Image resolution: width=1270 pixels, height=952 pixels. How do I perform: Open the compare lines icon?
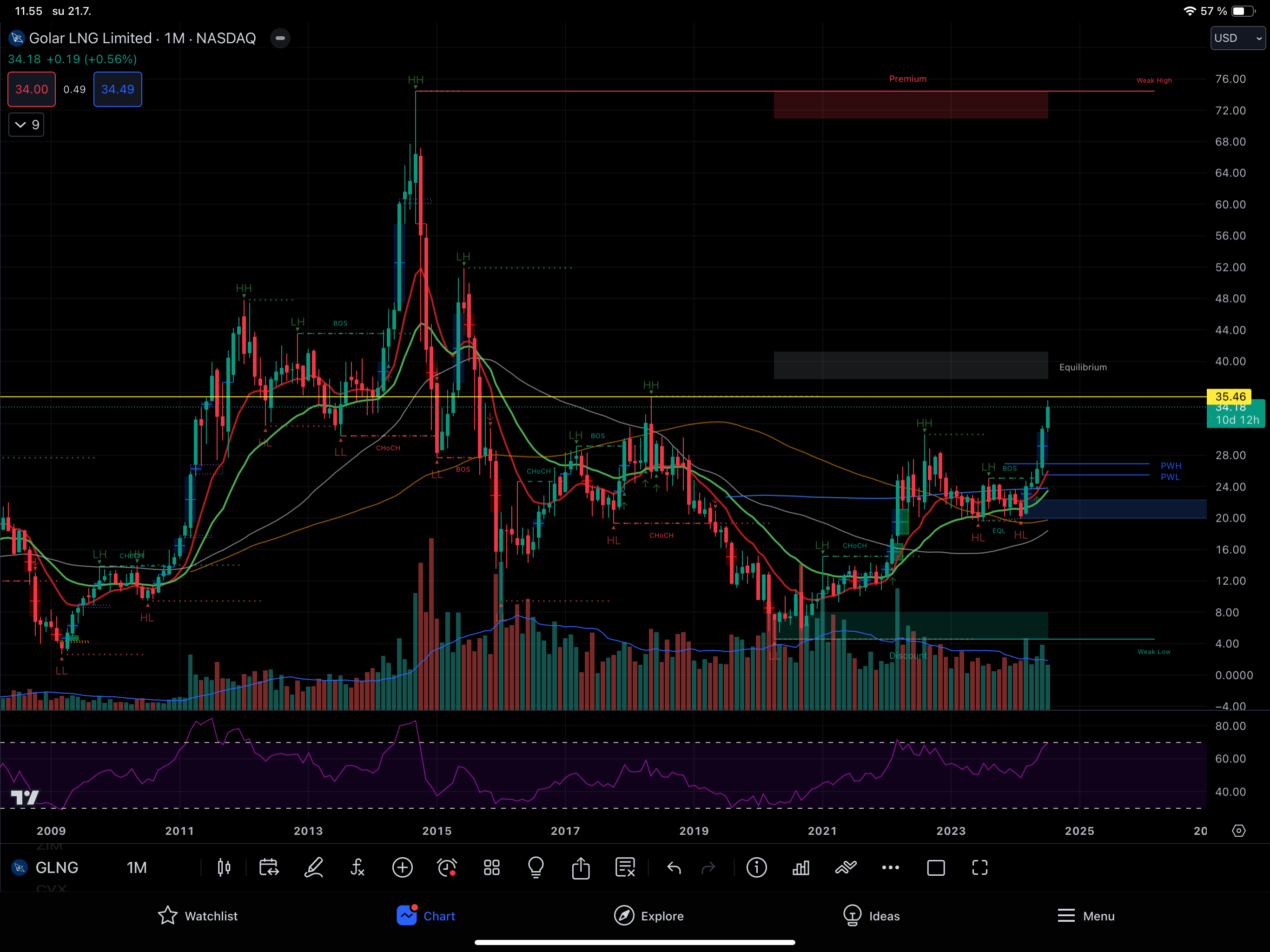(846, 867)
